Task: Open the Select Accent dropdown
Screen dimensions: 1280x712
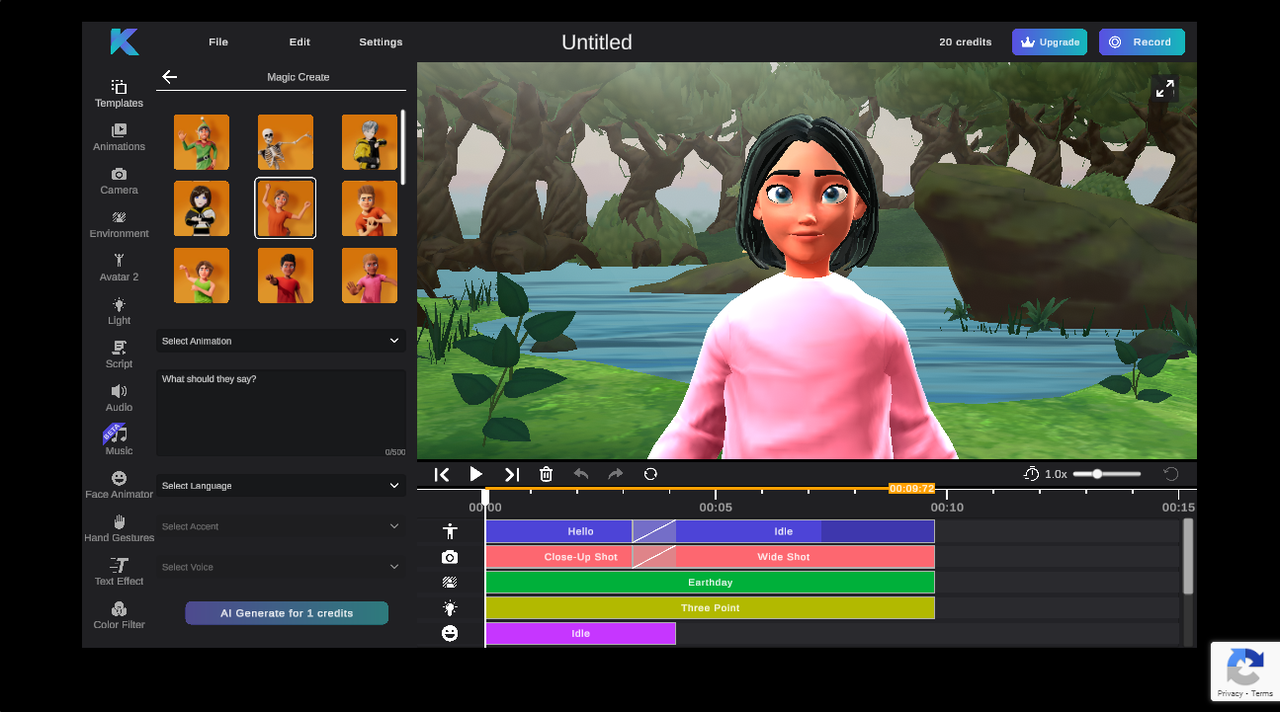Action: [x=281, y=526]
